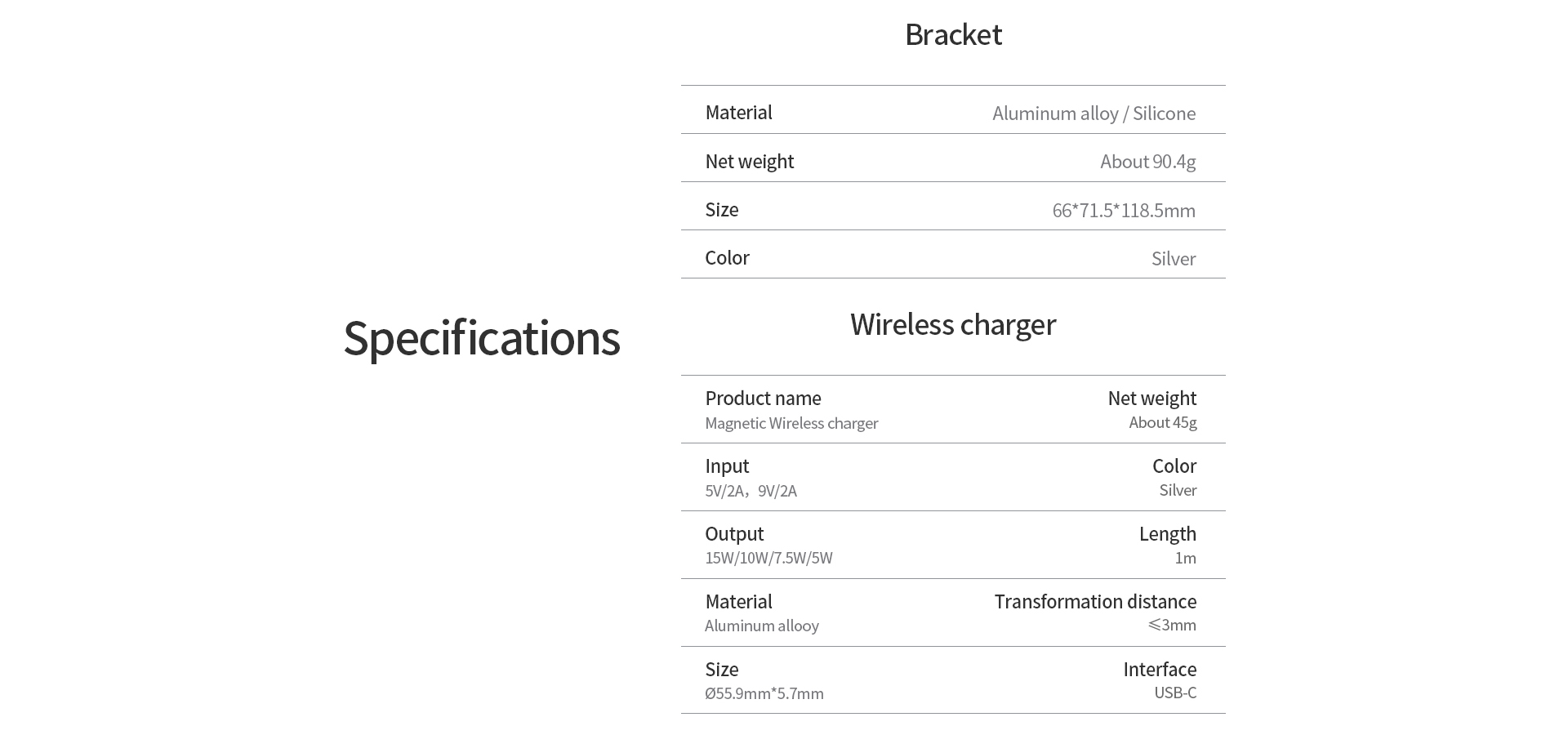Click the Aluminum alloy charger material value
This screenshot has height=735, width=1568.
761,626
